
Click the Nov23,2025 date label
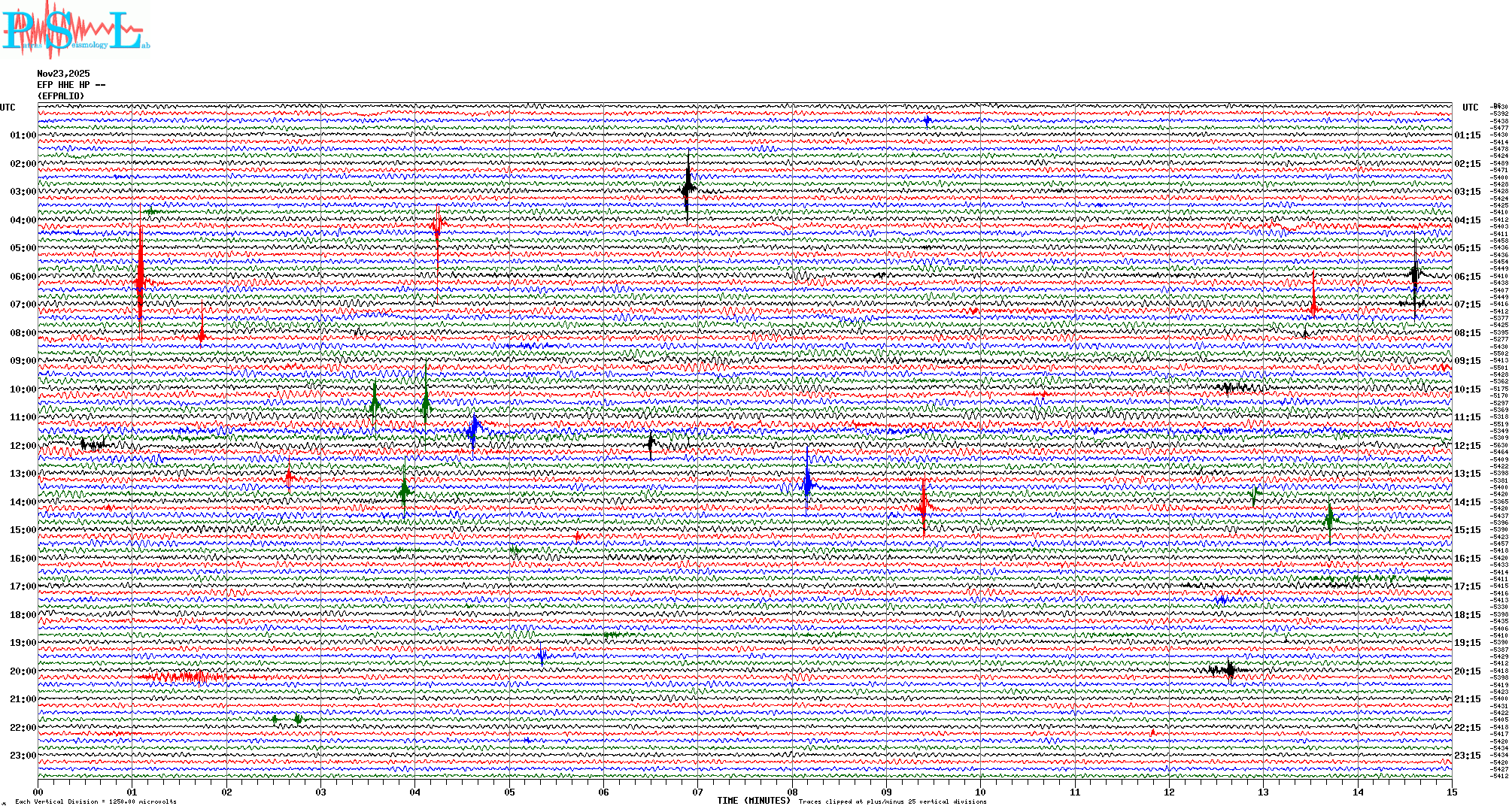pos(63,74)
